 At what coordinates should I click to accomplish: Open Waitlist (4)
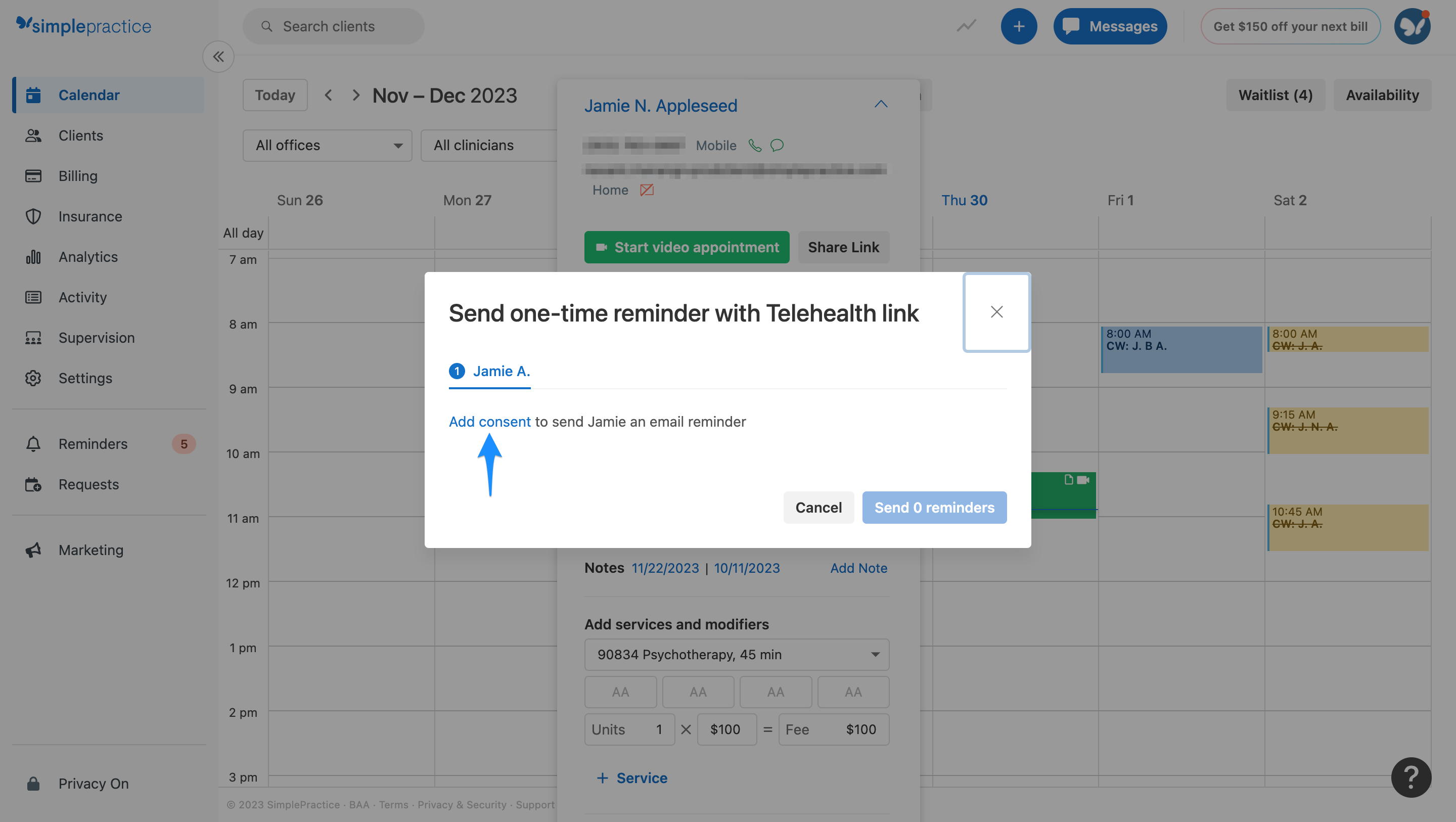[1275, 95]
